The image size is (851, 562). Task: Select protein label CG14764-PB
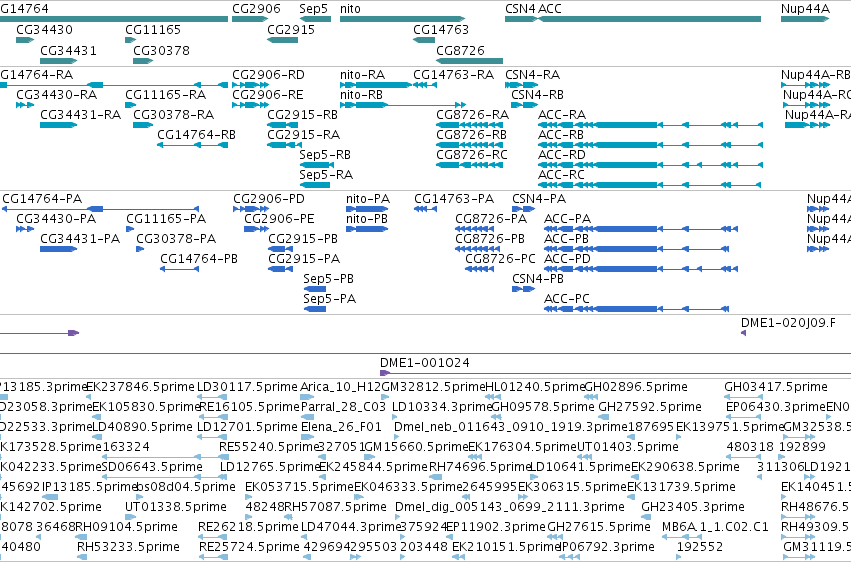pos(199,258)
